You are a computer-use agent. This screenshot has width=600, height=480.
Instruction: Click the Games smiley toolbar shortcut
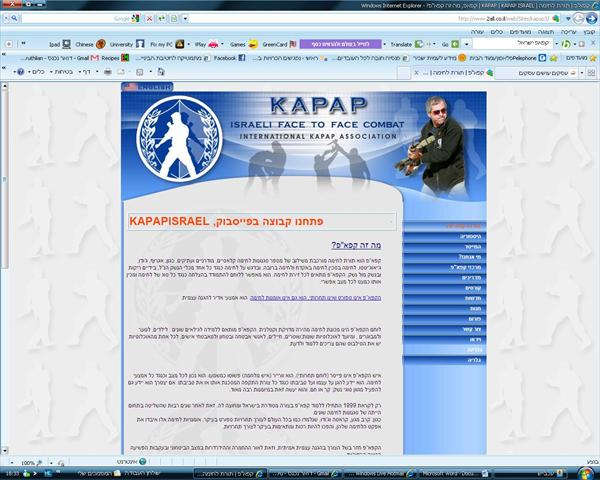pos(244,44)
